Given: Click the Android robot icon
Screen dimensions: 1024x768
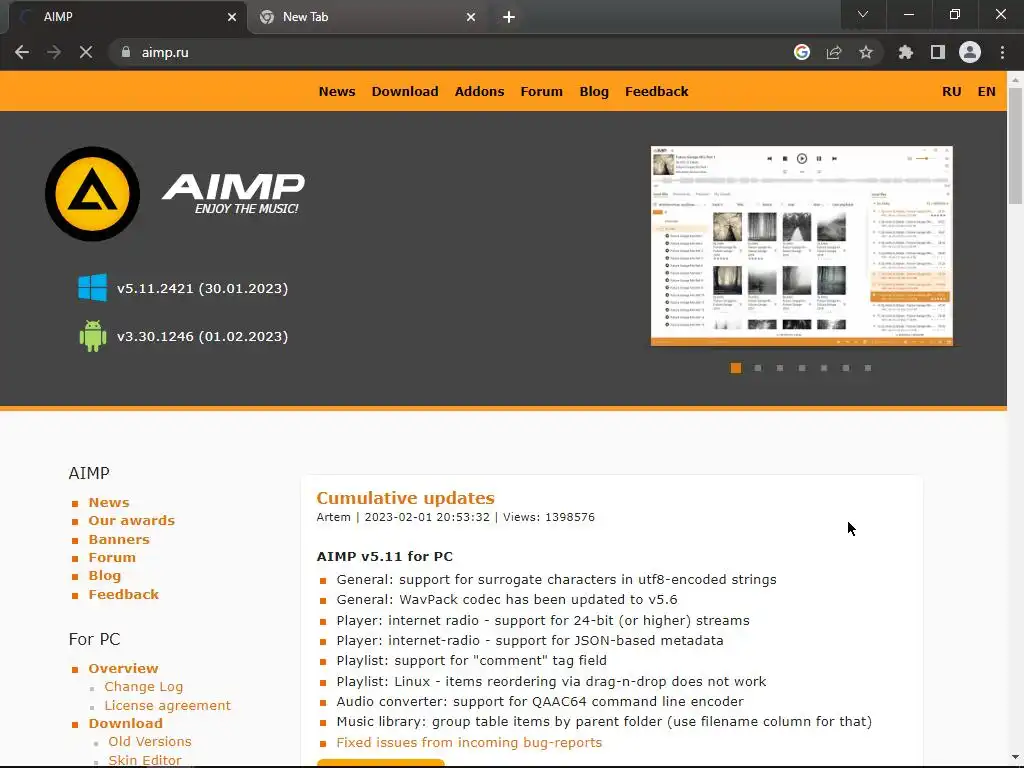Looking at the screenshot, I should 92,336.
